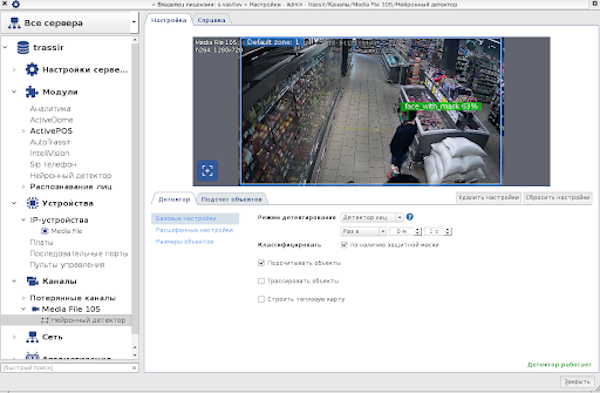600x393 pixels.
Task: Select Нейронный детектор under Модули
Action: pos(71,176)
